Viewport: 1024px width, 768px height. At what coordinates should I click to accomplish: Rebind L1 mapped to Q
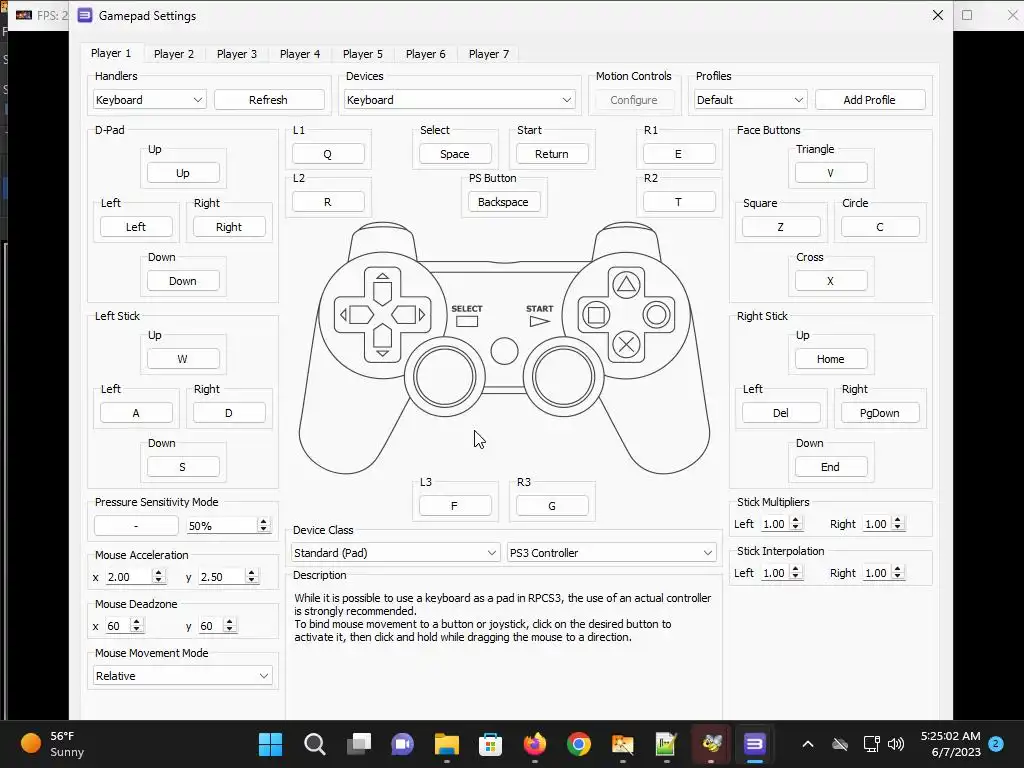pyautogui.click(x=328, y=154)
